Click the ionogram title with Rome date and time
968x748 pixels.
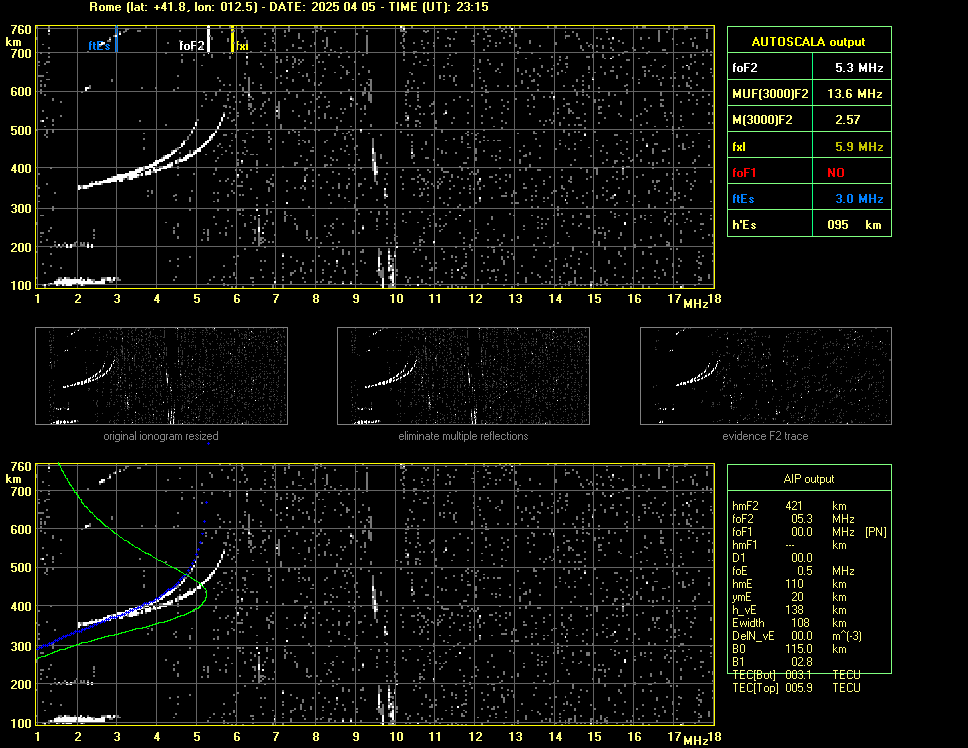[289, 7]
